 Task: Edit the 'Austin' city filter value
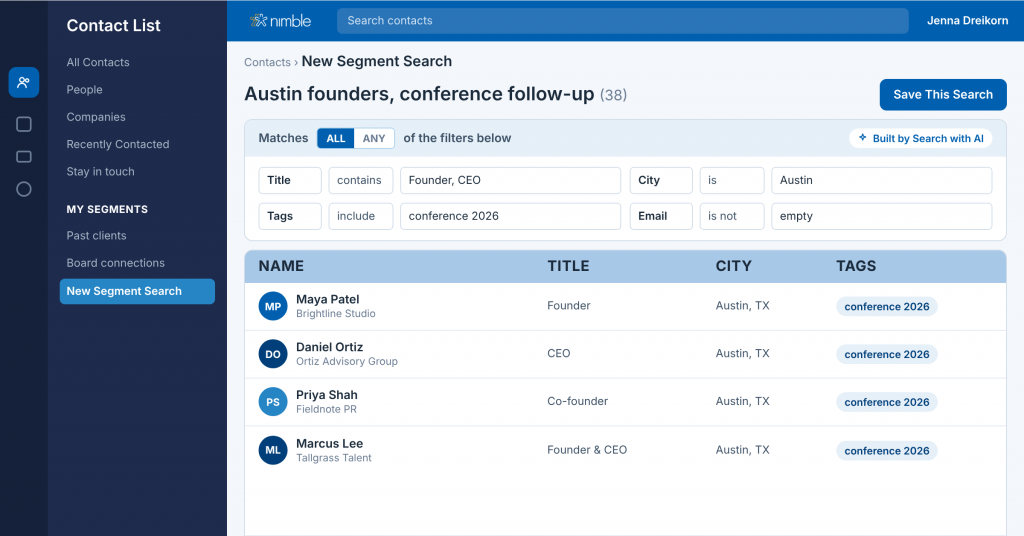882,180
